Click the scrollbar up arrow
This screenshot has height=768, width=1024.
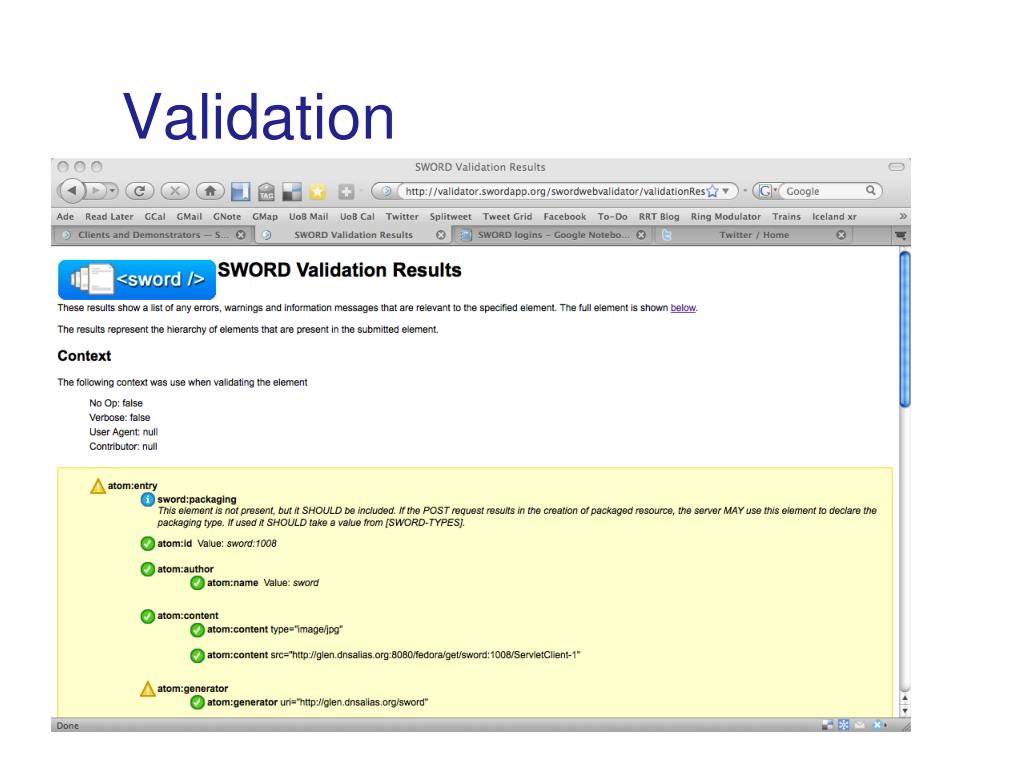[904, 698]
